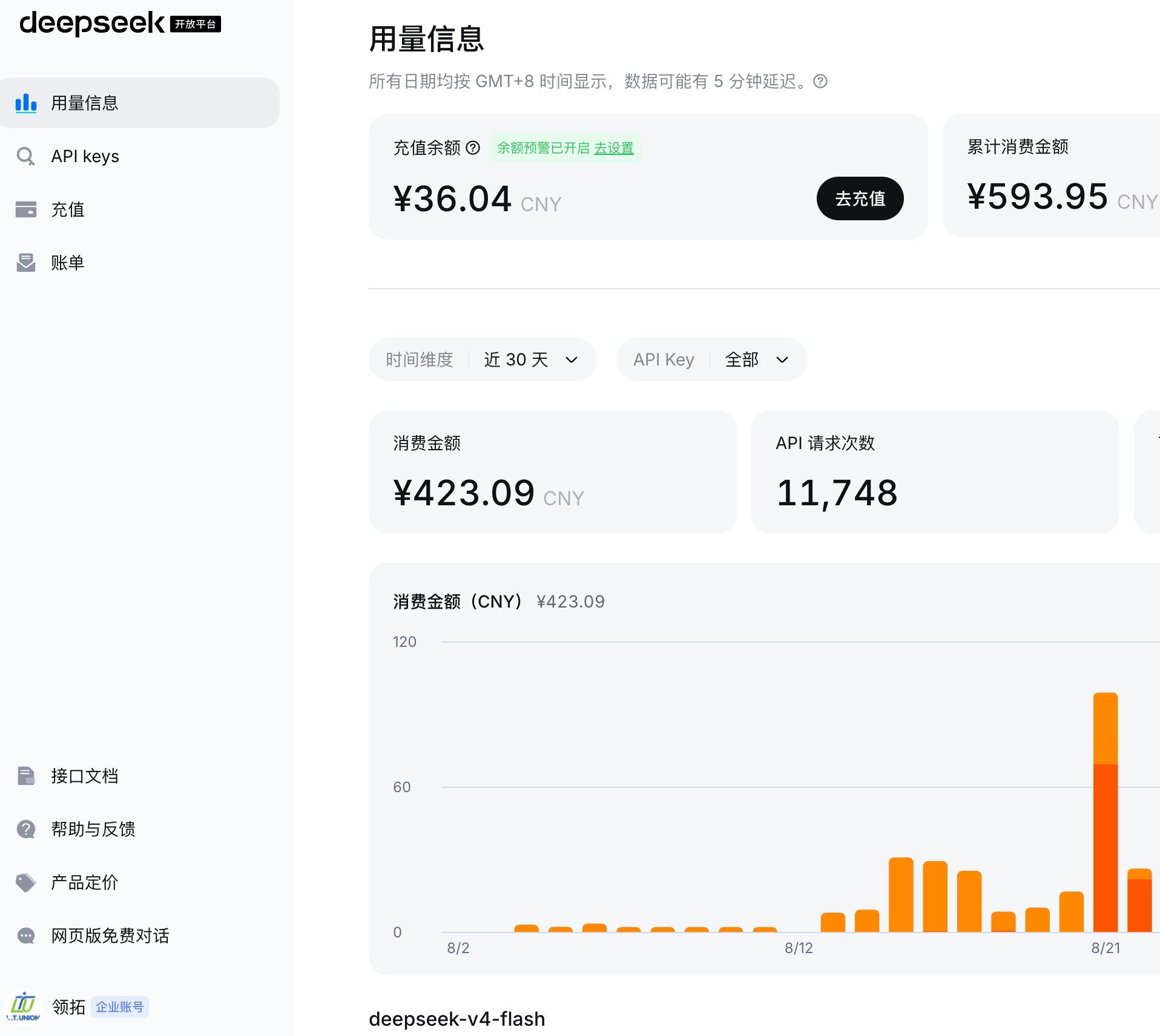Follow the 去设置 balance alert link
The width and height of the screenshot is (1160, 1036).
coord(614,148)
